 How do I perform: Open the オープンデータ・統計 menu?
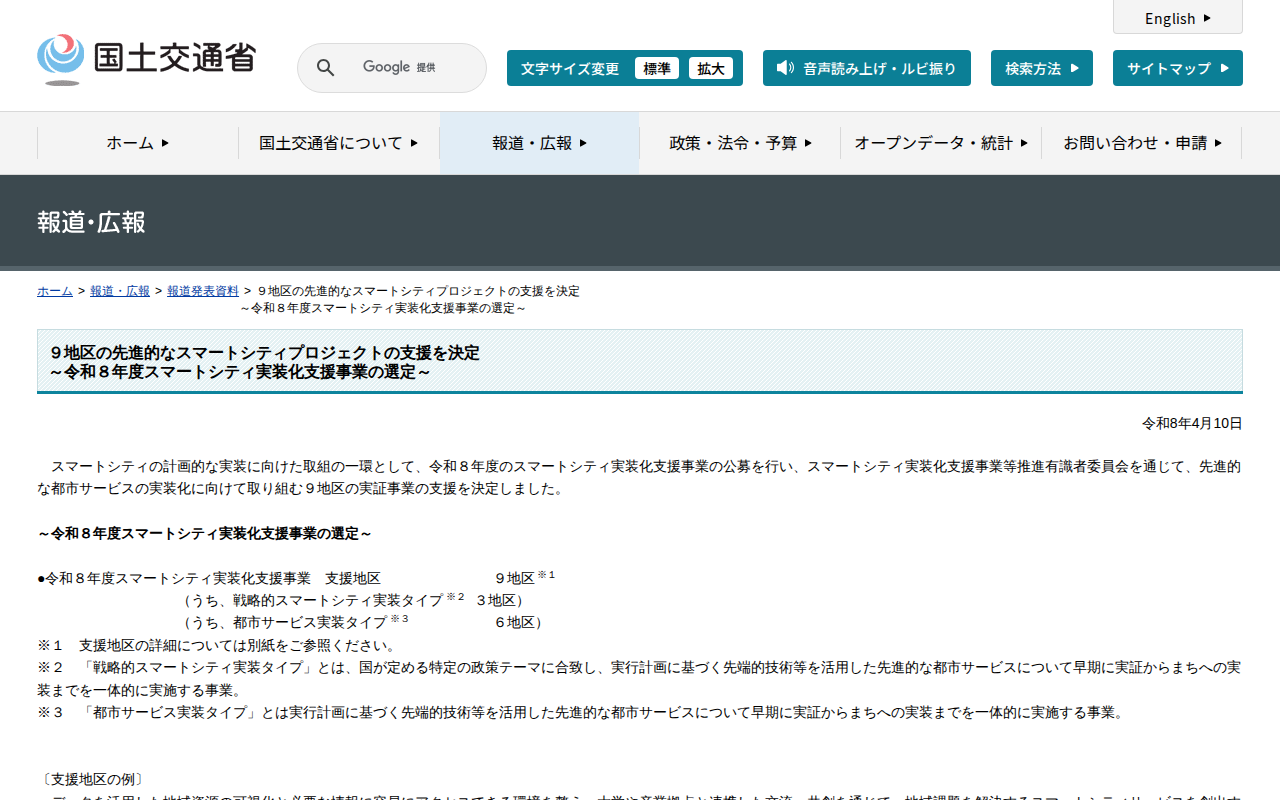coord(941,143)
